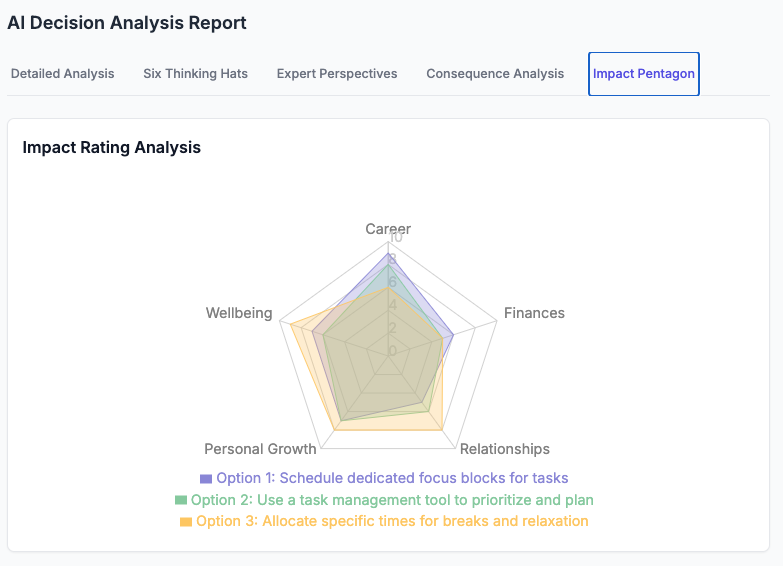View the Expert Perspectives tab
The width and height of the screenshot is (783, 566).
click(x=337, y=74)
